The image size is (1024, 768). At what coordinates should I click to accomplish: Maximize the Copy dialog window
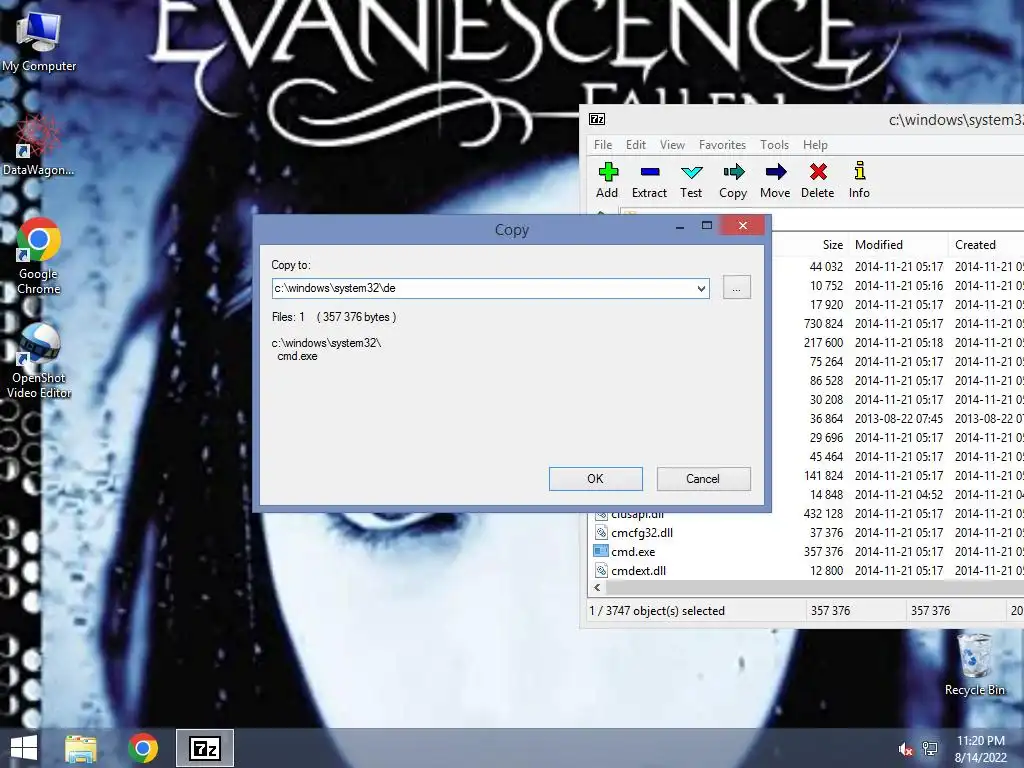click(707, 225)
